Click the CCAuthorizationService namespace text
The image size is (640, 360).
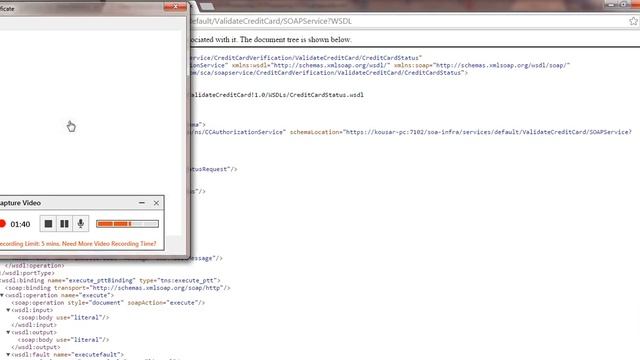pos(238,132)
